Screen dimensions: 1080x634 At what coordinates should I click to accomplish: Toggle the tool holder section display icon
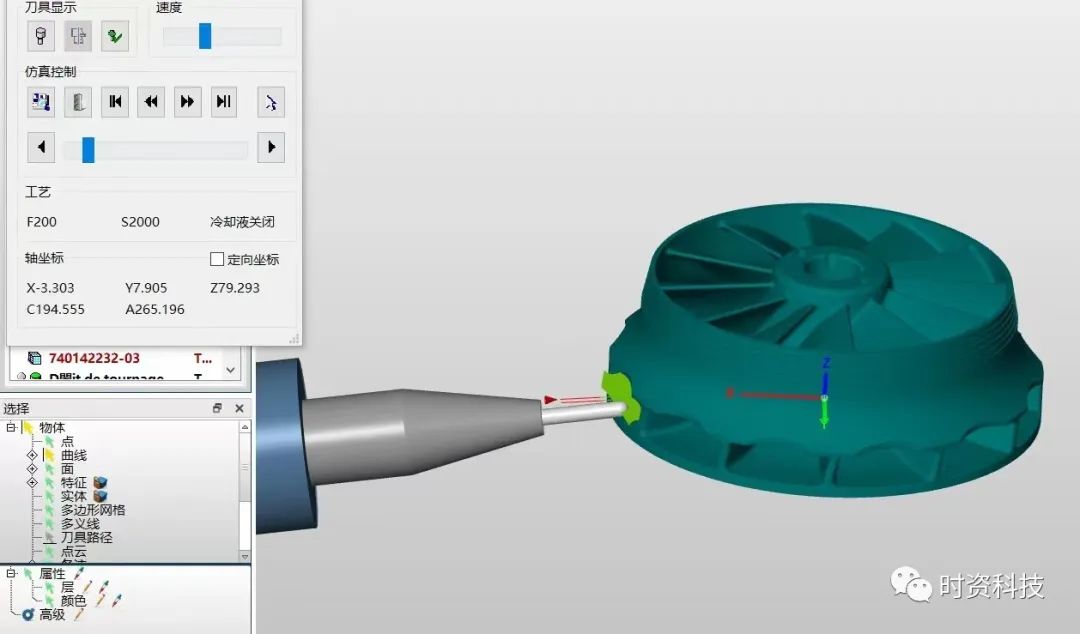coord(78,35)
